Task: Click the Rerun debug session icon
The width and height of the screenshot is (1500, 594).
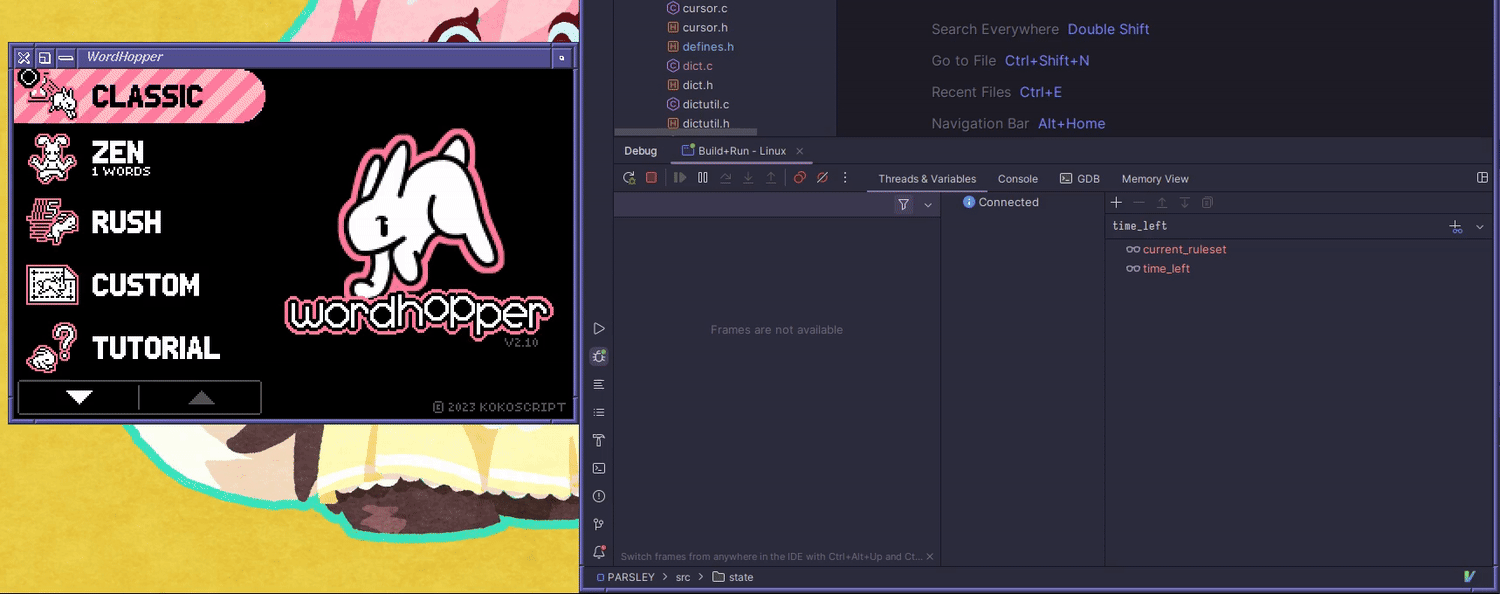Action: [x=629, y=178]
